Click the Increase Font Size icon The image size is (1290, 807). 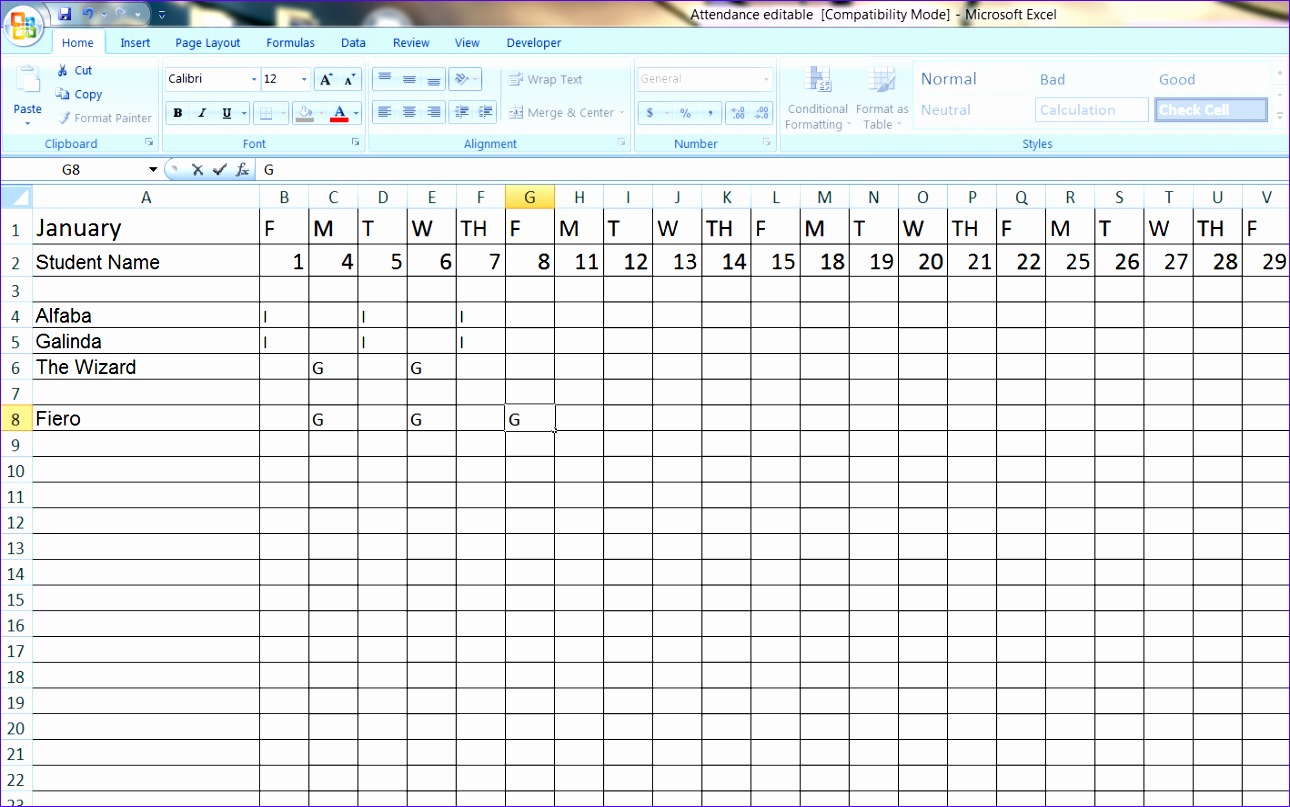coord(325,78)
